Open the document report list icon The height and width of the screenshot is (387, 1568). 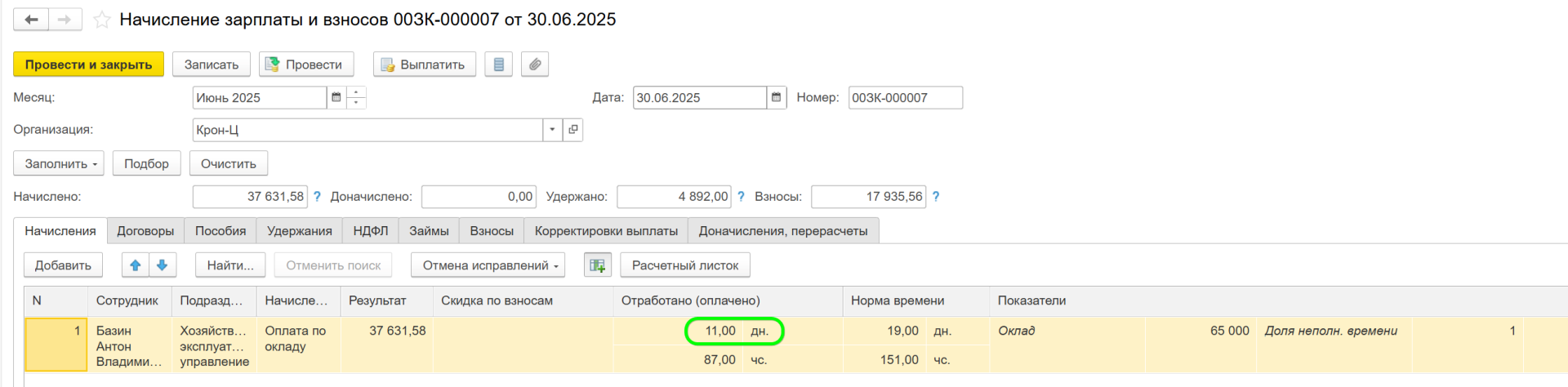(x=498, y=64)
